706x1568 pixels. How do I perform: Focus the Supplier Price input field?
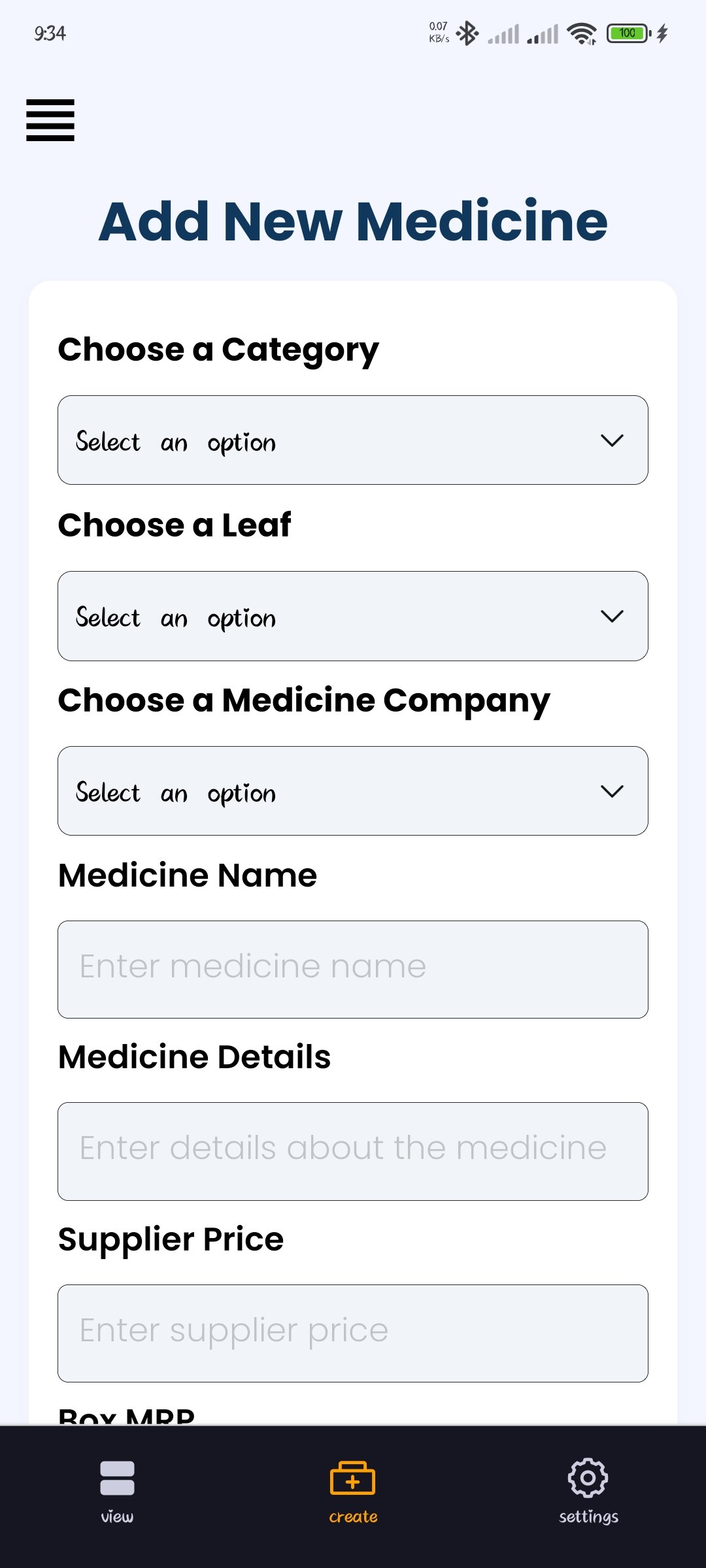click(353, 1333)
